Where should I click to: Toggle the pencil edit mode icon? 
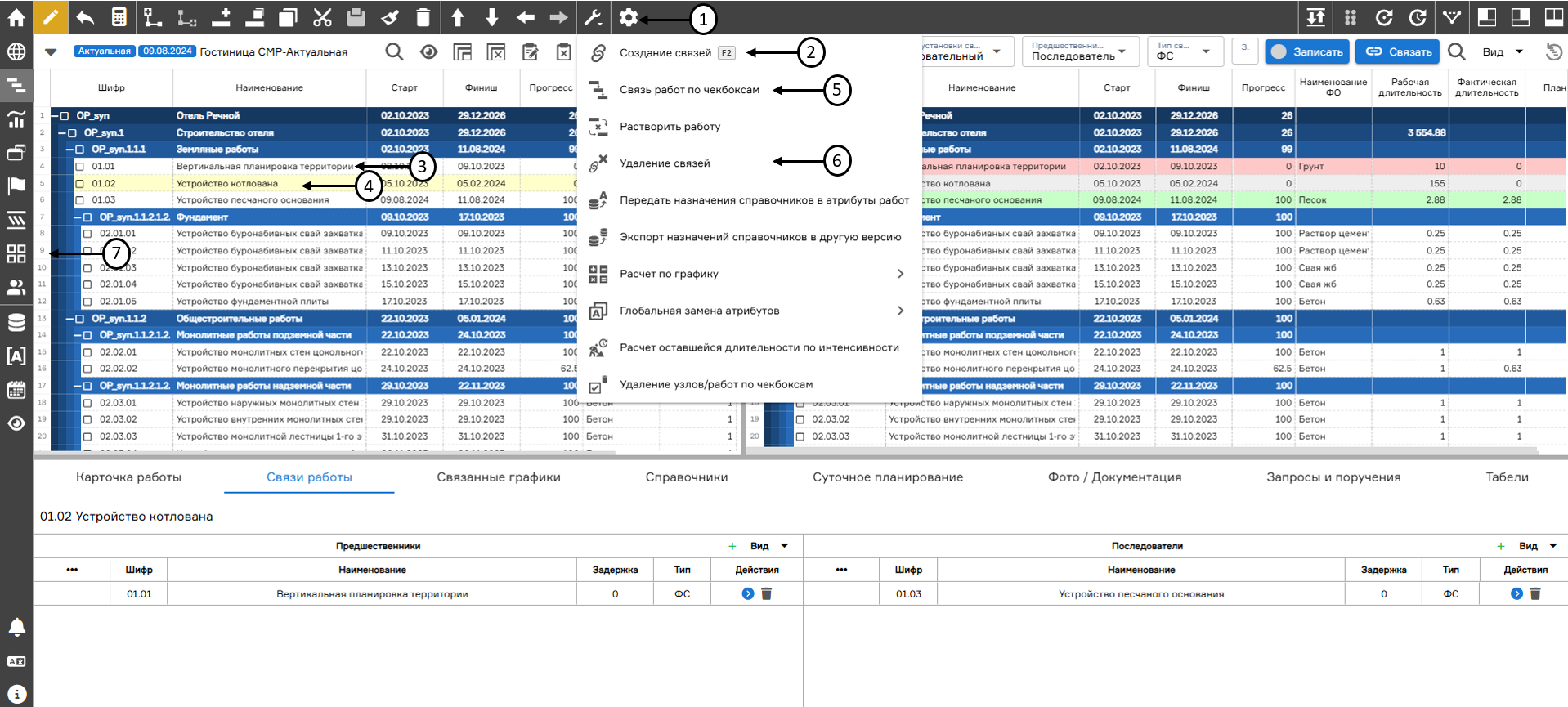point(50,17)
